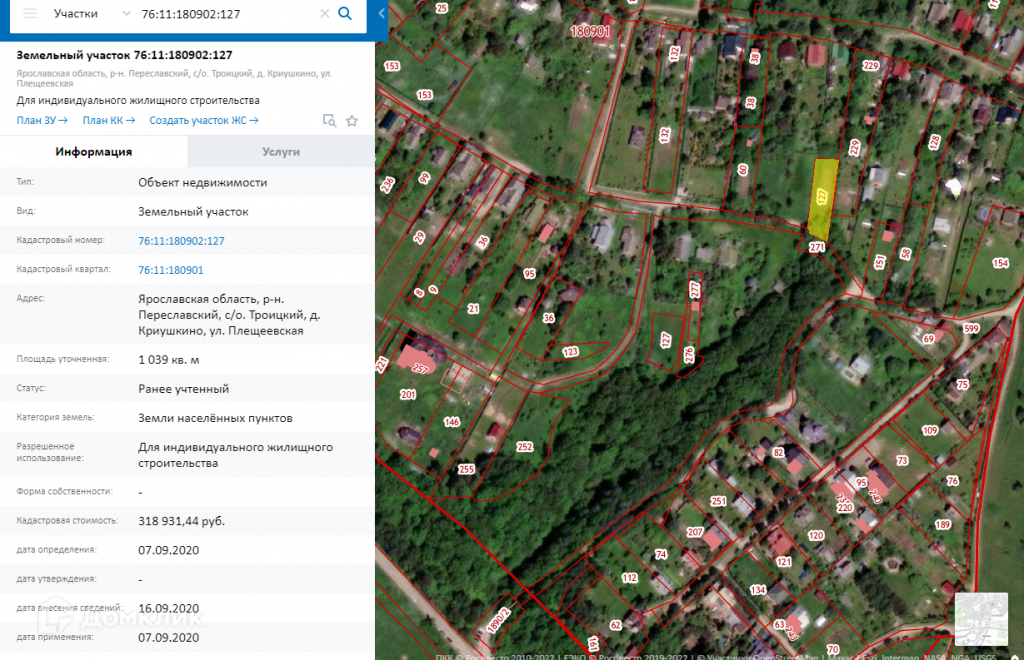Switch to the Услуги tab
The height and width of the screenshot is (660, 1024).
coord(281,151)
